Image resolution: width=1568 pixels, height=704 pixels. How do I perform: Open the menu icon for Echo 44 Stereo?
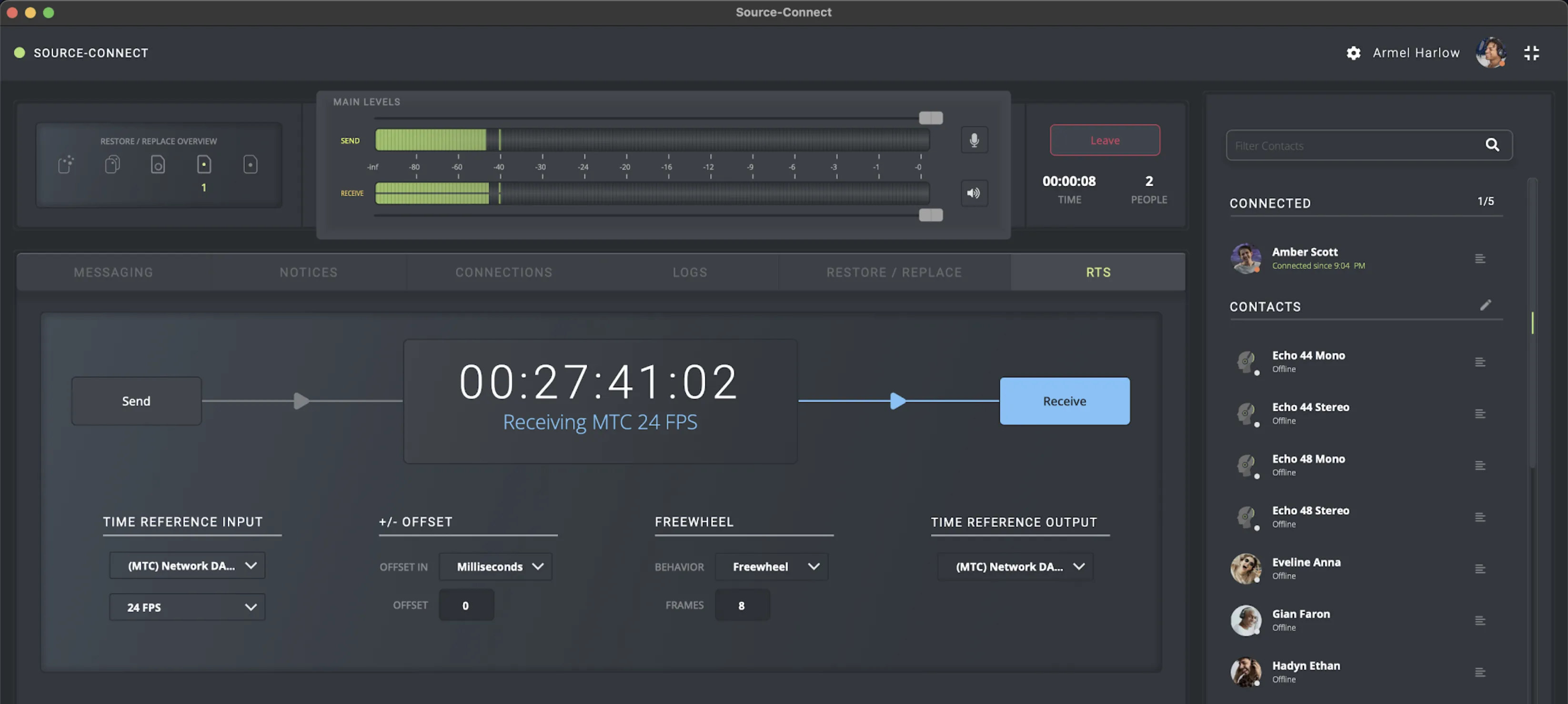click(x=1480, y=414)
